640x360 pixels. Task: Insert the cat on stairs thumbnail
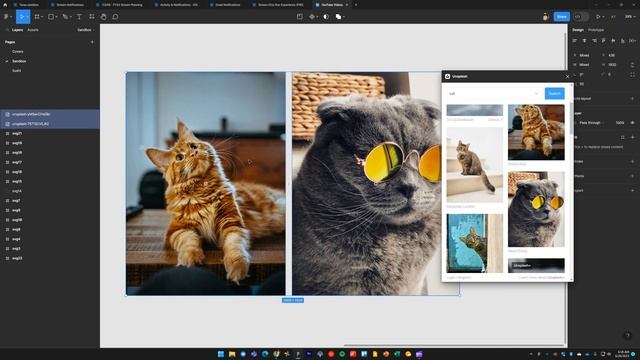coord(475,164)
